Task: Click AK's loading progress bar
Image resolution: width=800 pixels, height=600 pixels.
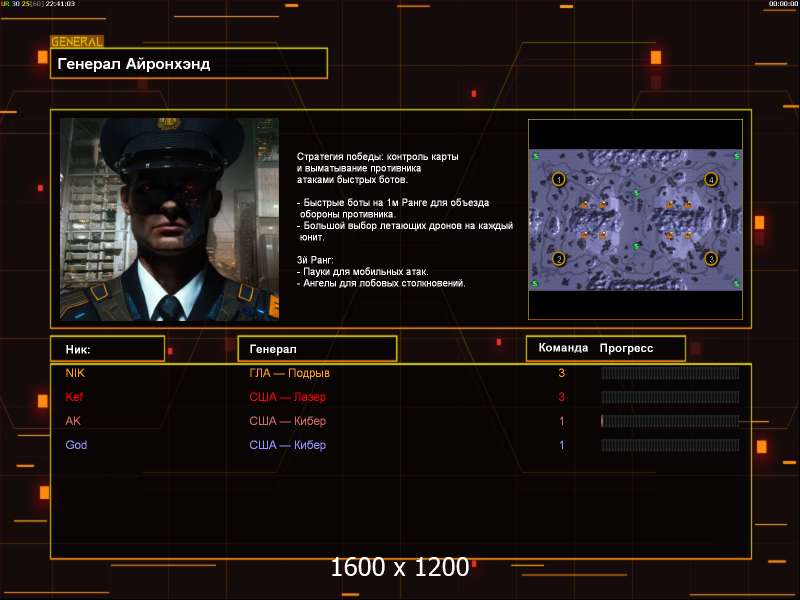Action: click(x=670, y=421)
